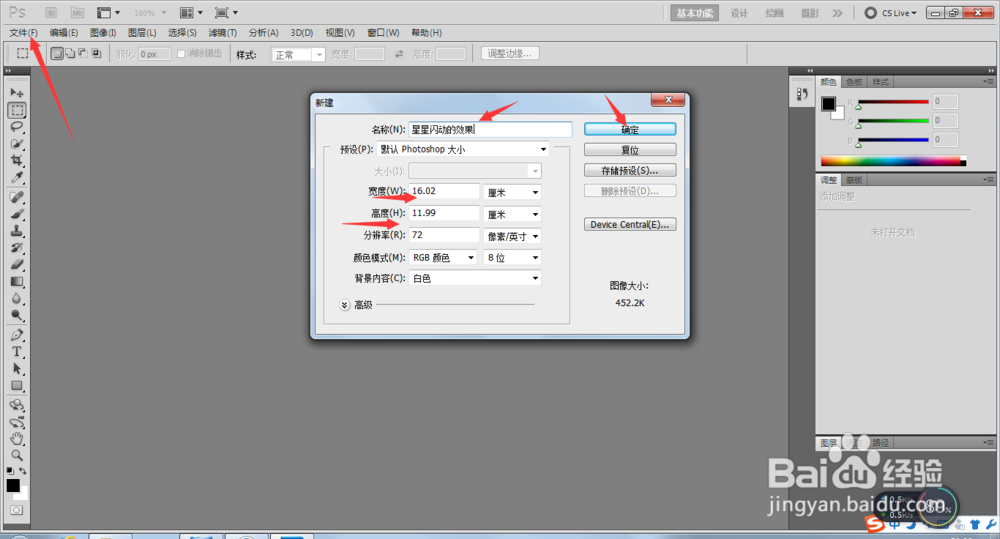Select the Horizontal Type tool

click(x=17, y=351)
